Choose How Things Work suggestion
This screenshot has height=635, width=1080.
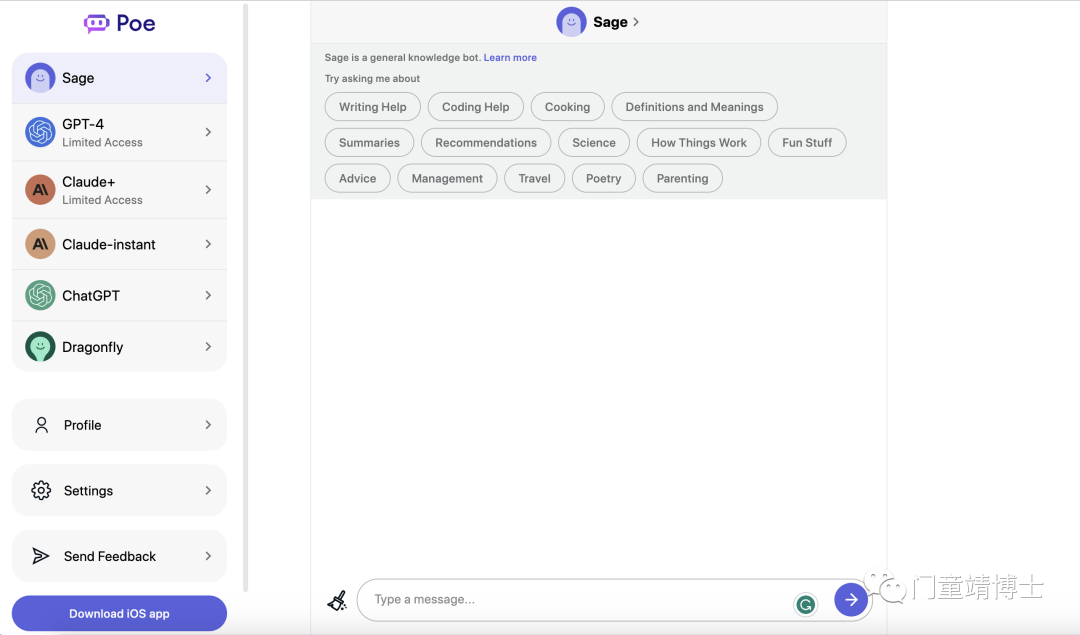pos(698,143)
